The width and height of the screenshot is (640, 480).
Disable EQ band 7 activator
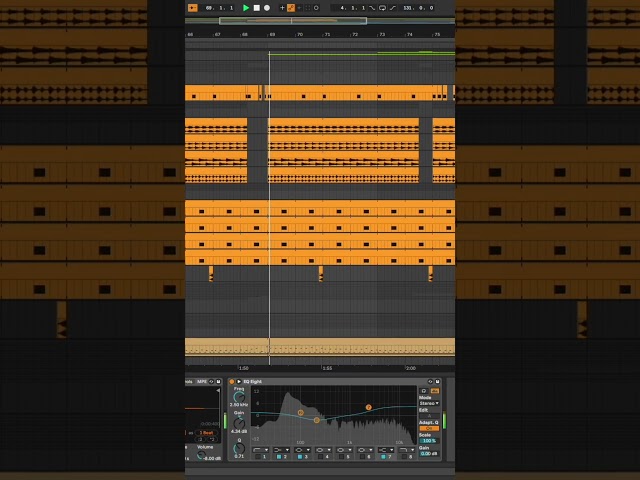pyautogui.click(x=383, y=457)
